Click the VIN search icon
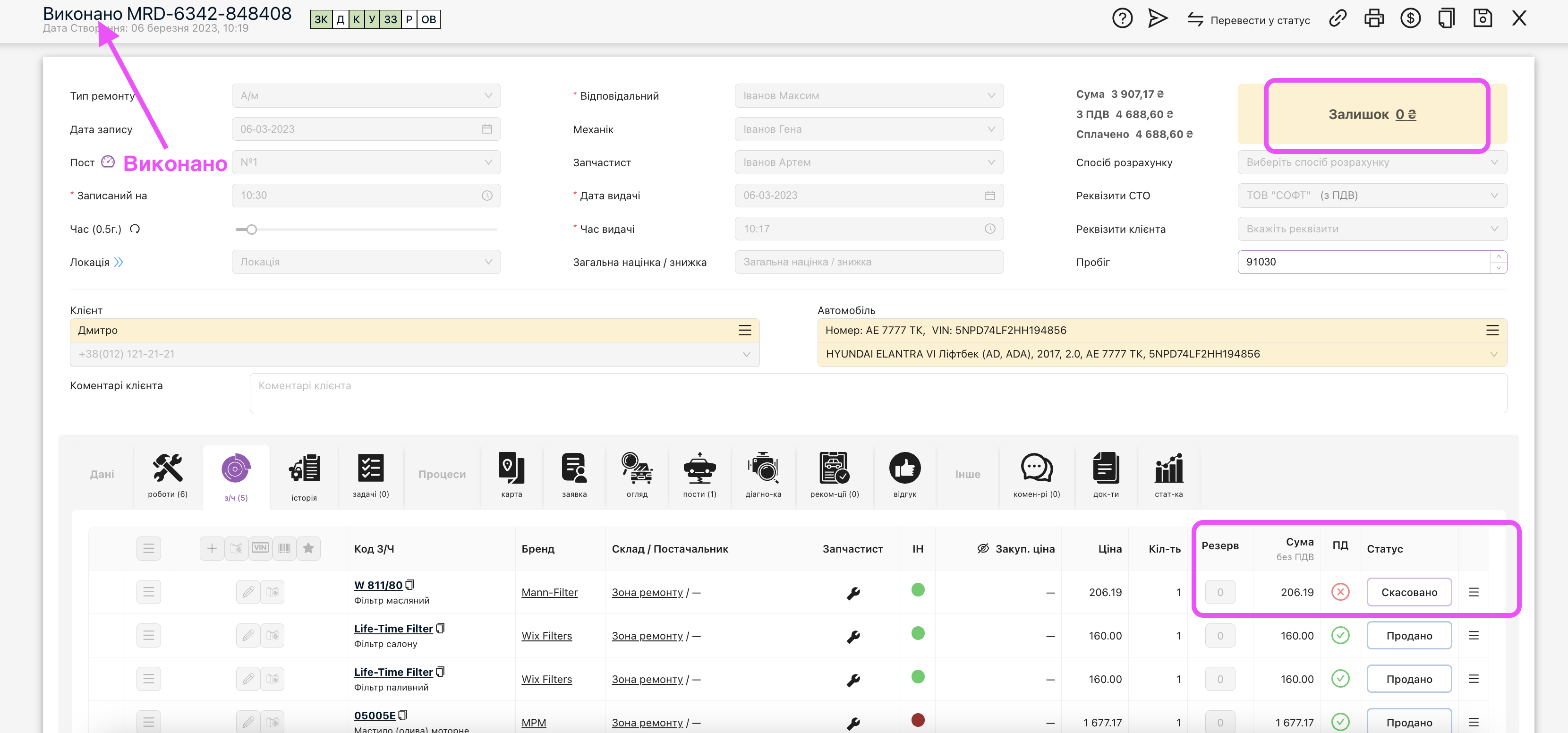Viewport: 1568px width, 733px height. tap(260, 548)
